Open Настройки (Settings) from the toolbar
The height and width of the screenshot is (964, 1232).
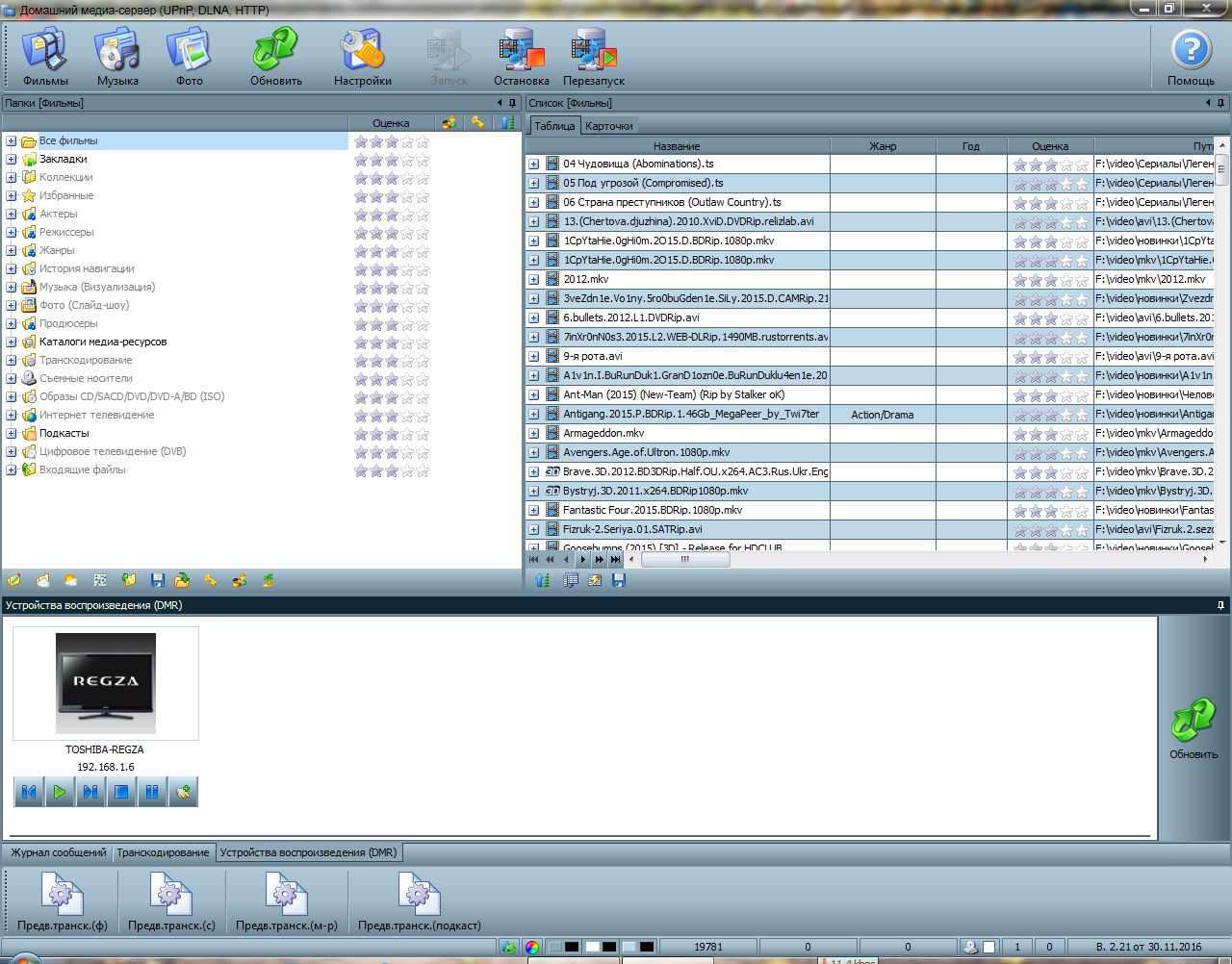[362, 57]
